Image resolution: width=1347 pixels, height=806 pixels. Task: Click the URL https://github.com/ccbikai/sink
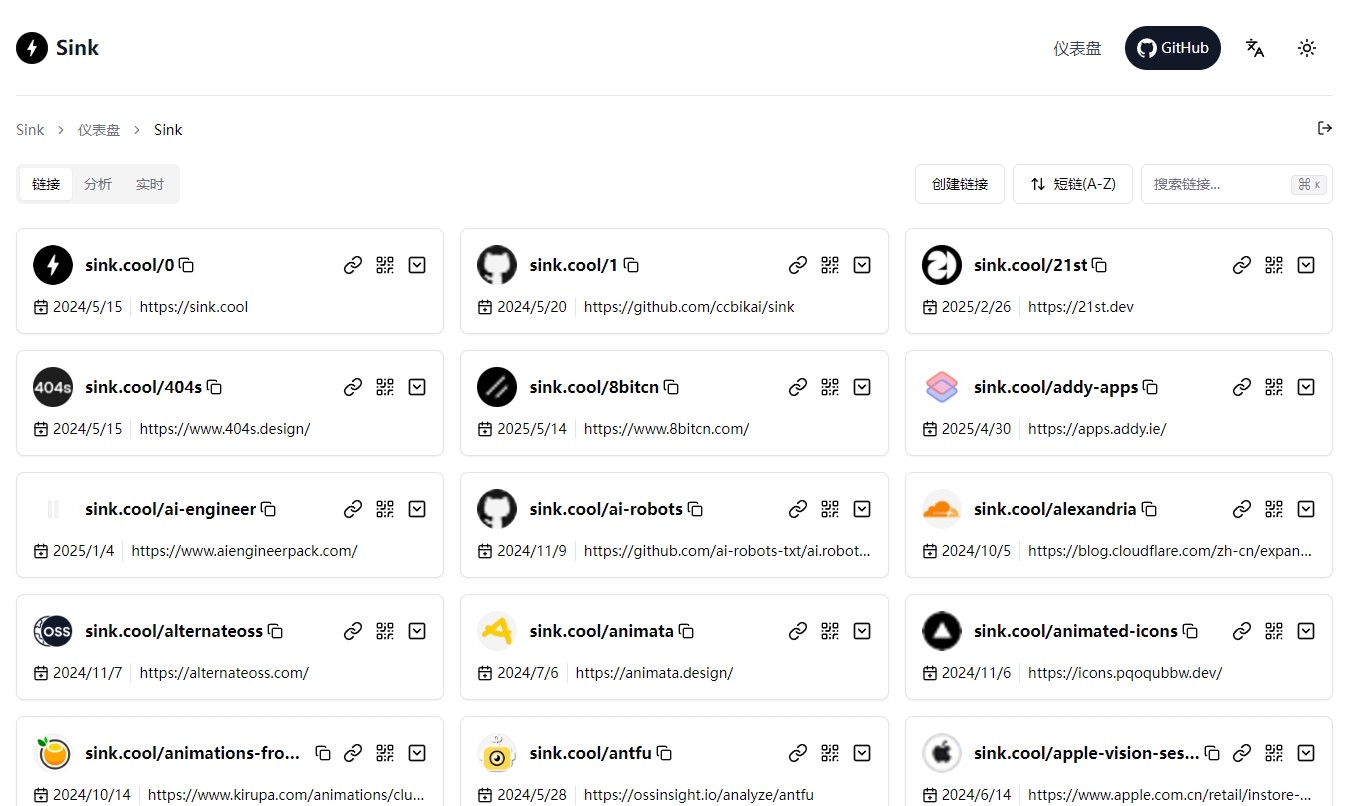tap(689, 307)
